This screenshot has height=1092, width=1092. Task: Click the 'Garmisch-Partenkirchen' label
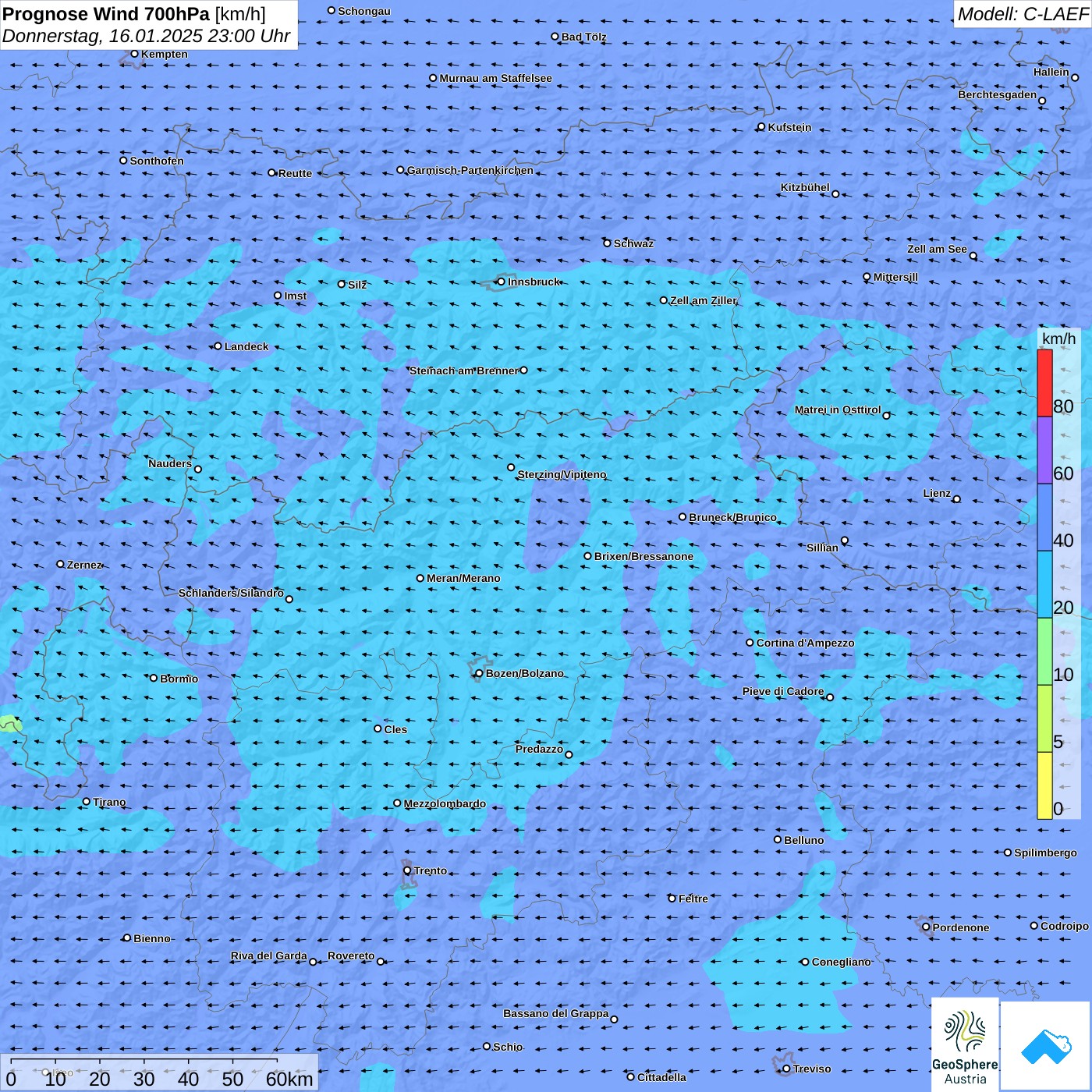point(470,170)
